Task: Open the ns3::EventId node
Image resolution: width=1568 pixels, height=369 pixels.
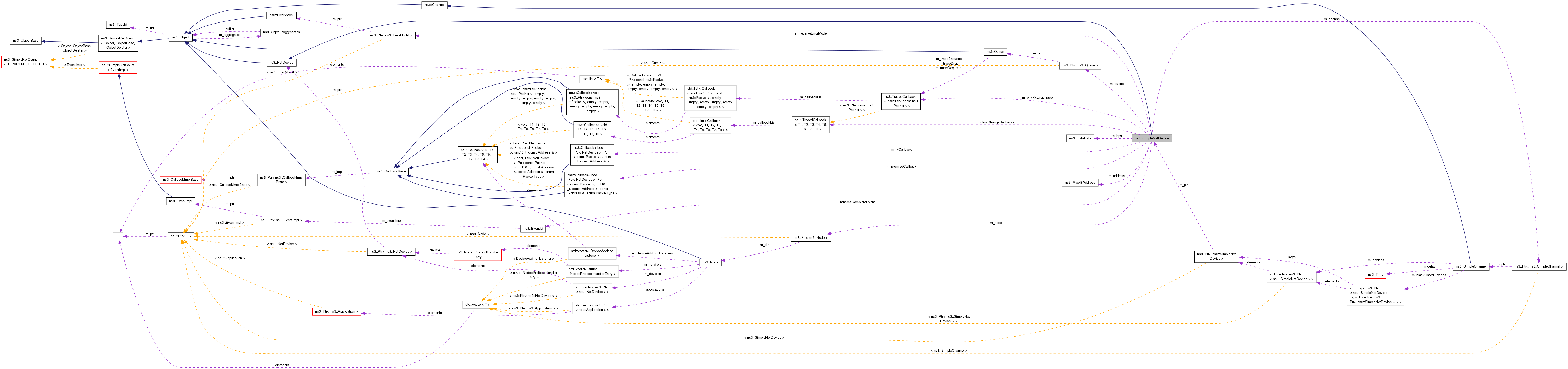Action: click(x=533, y=229)
